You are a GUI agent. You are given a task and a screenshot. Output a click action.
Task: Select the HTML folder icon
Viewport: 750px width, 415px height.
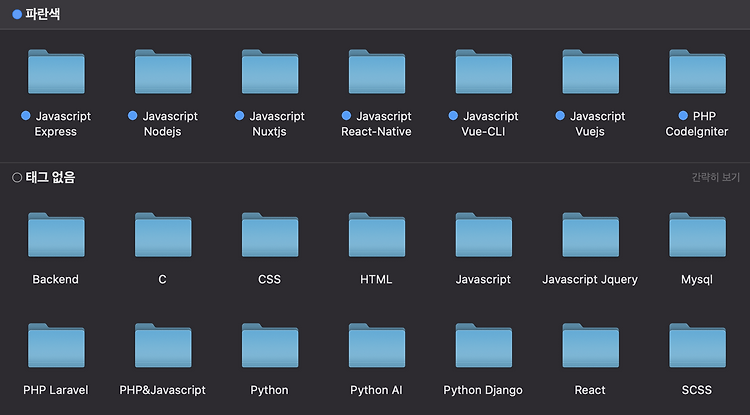(376, 235)
